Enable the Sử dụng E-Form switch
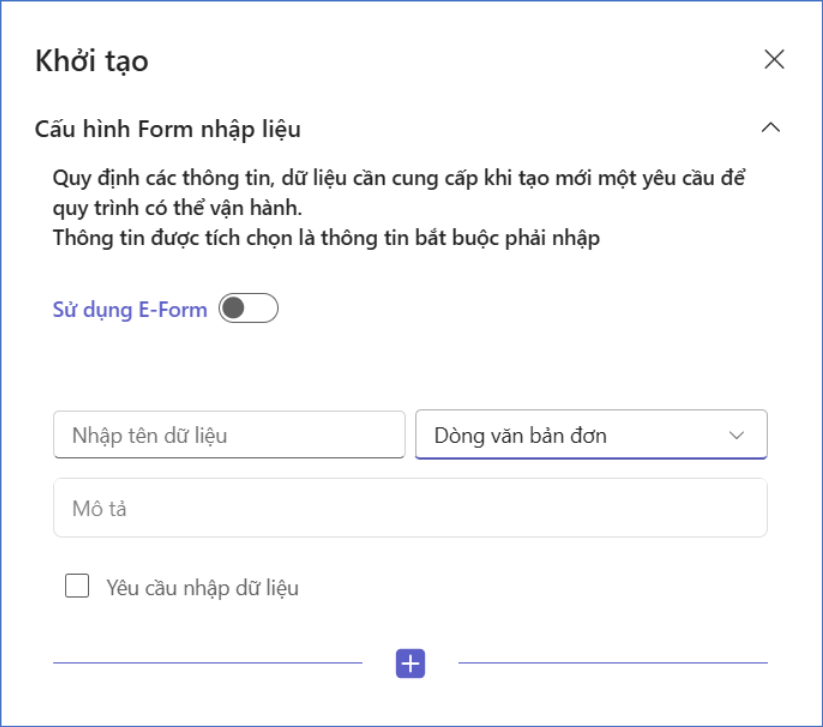This screenshot has width=823, height=727. tap(248, 309)
